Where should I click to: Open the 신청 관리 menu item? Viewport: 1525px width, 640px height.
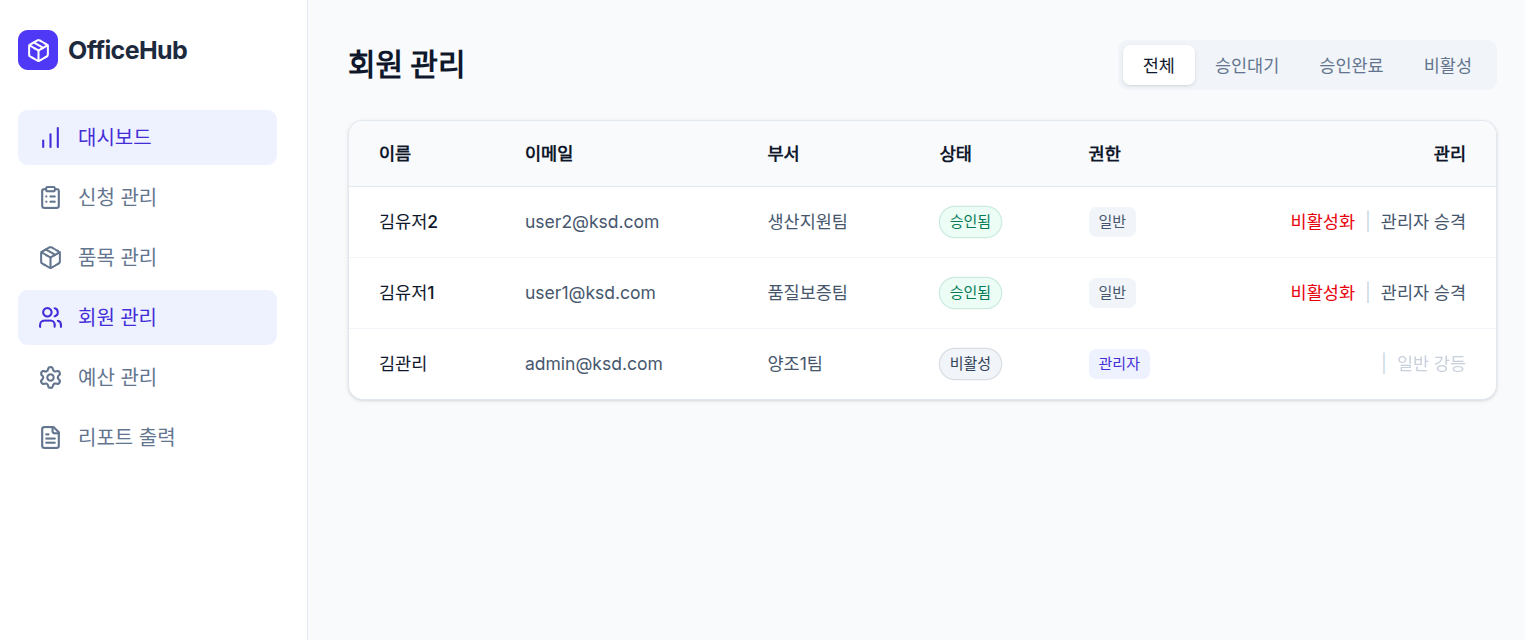point(147,198)
